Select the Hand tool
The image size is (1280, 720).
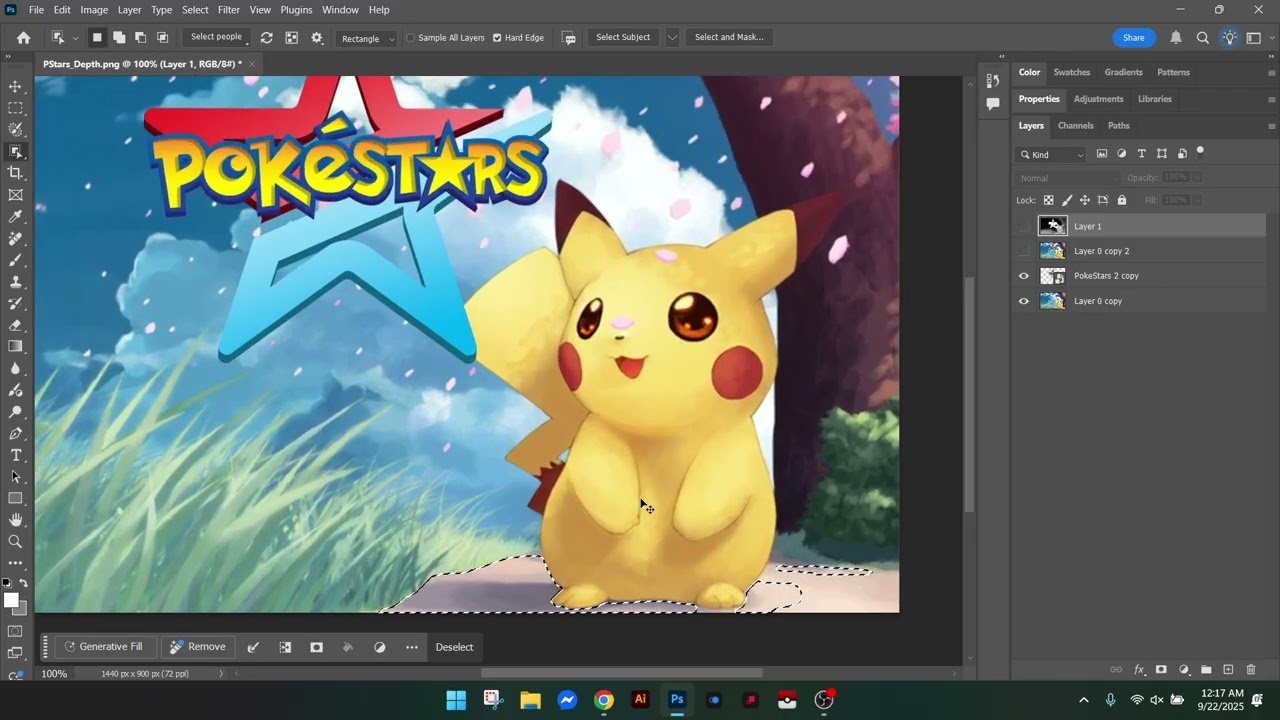(15, 520)
